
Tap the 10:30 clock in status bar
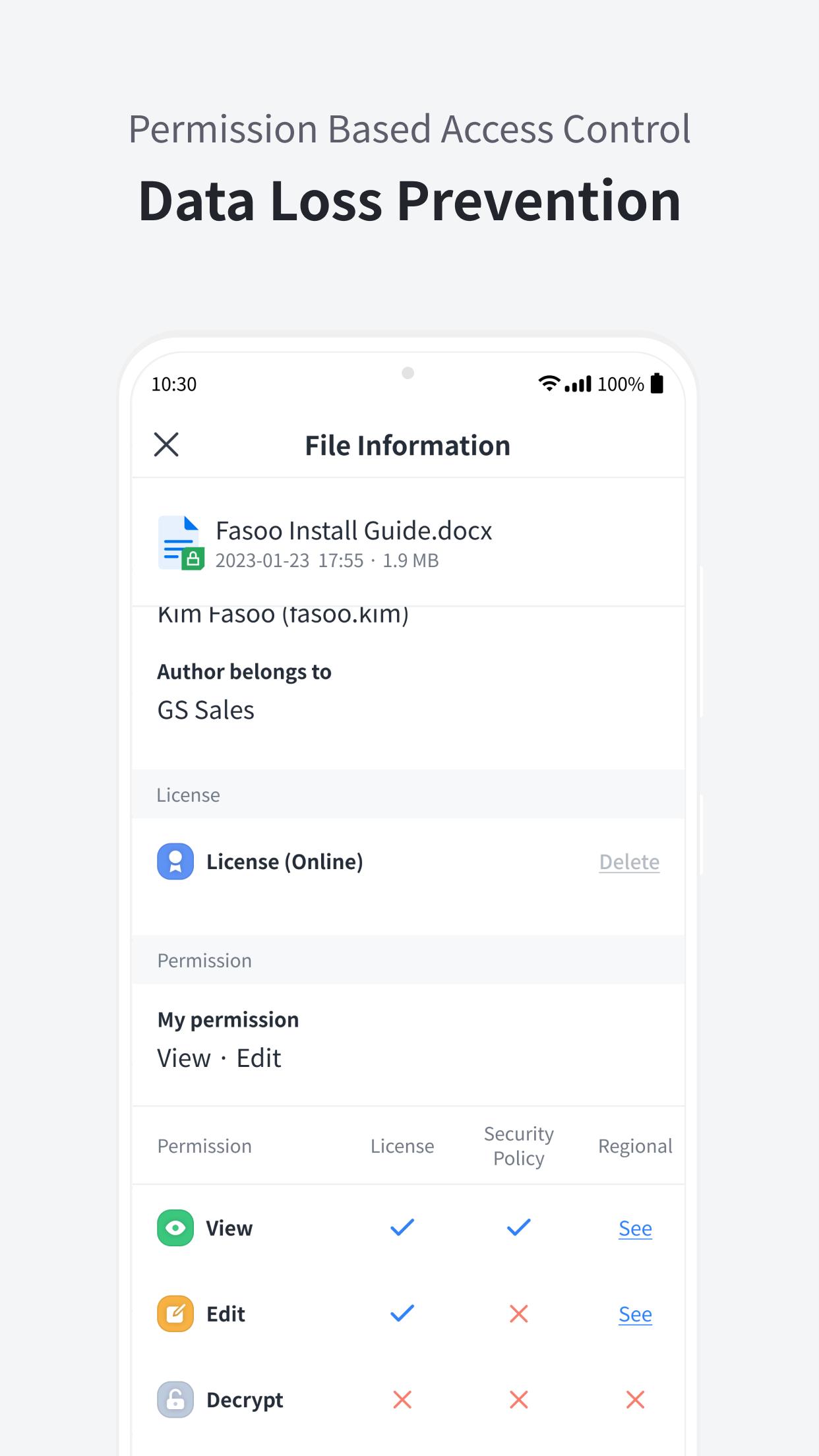[x=174, y=384]
